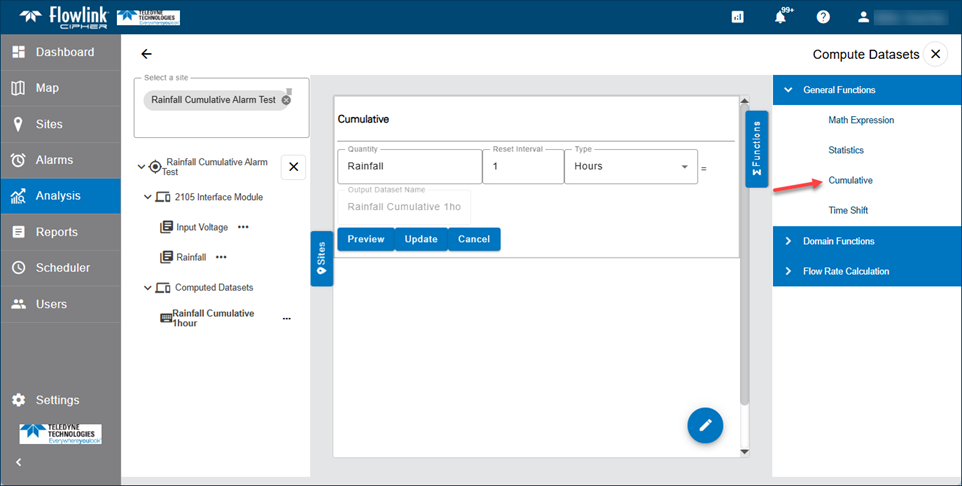Click the blue pencil edit button
Screen dimensions: 962x486
(x=705, y=425)
